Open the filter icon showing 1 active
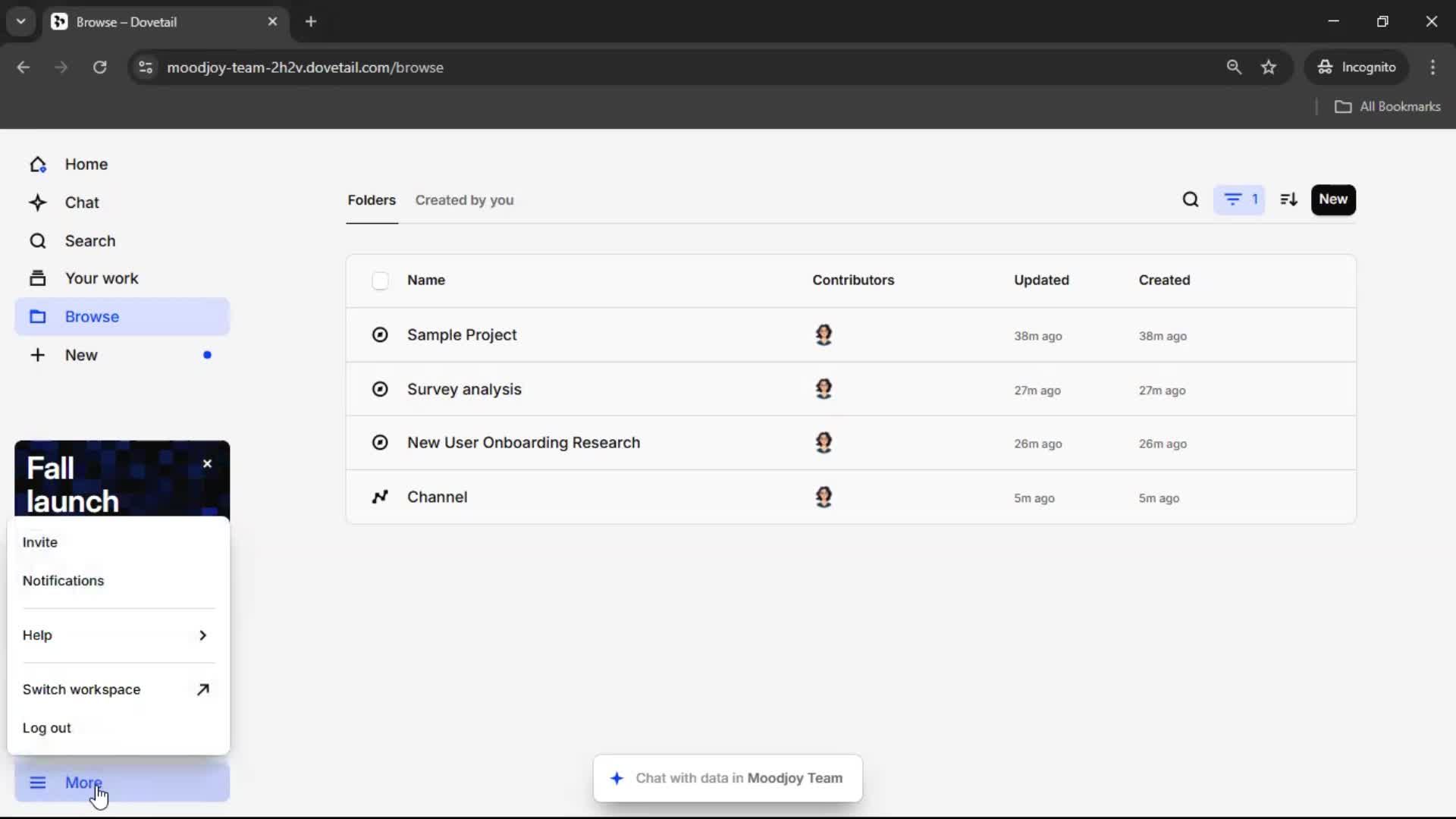Image resolution: width=1456 pixels, height=819 pixels. (x=1239, y=199)
